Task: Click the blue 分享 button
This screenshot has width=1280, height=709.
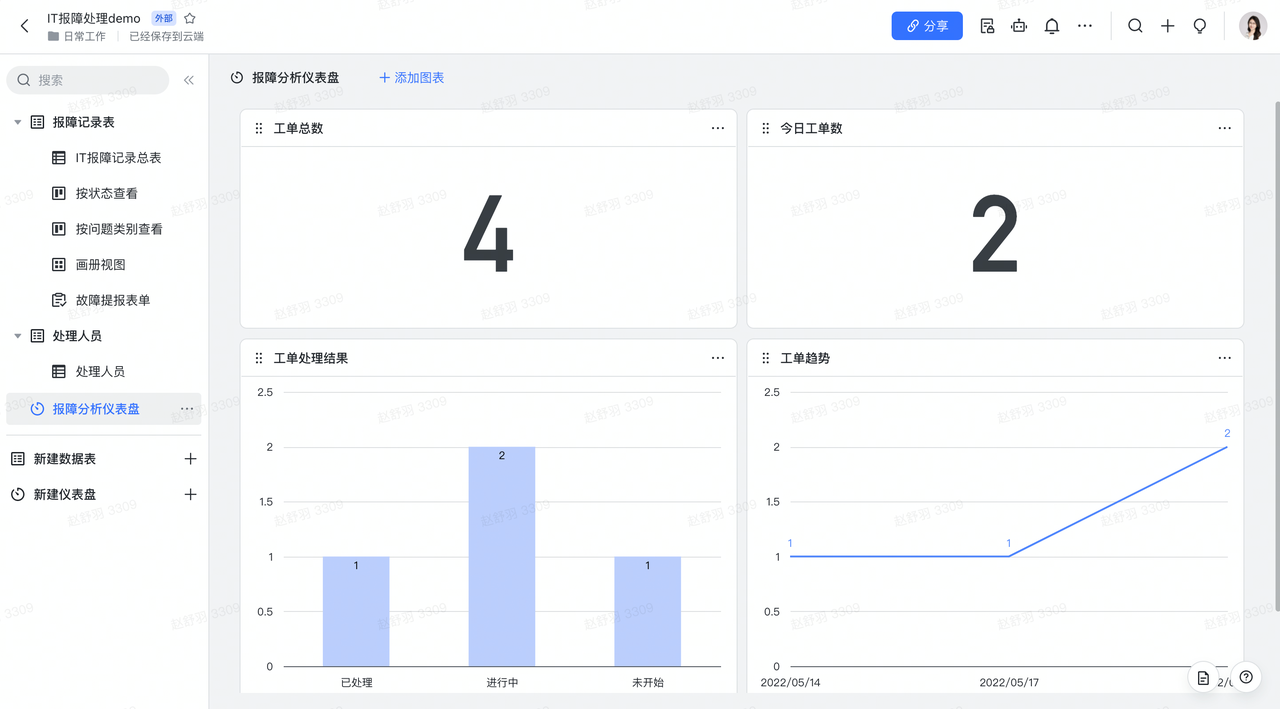Action: [926, 27]
